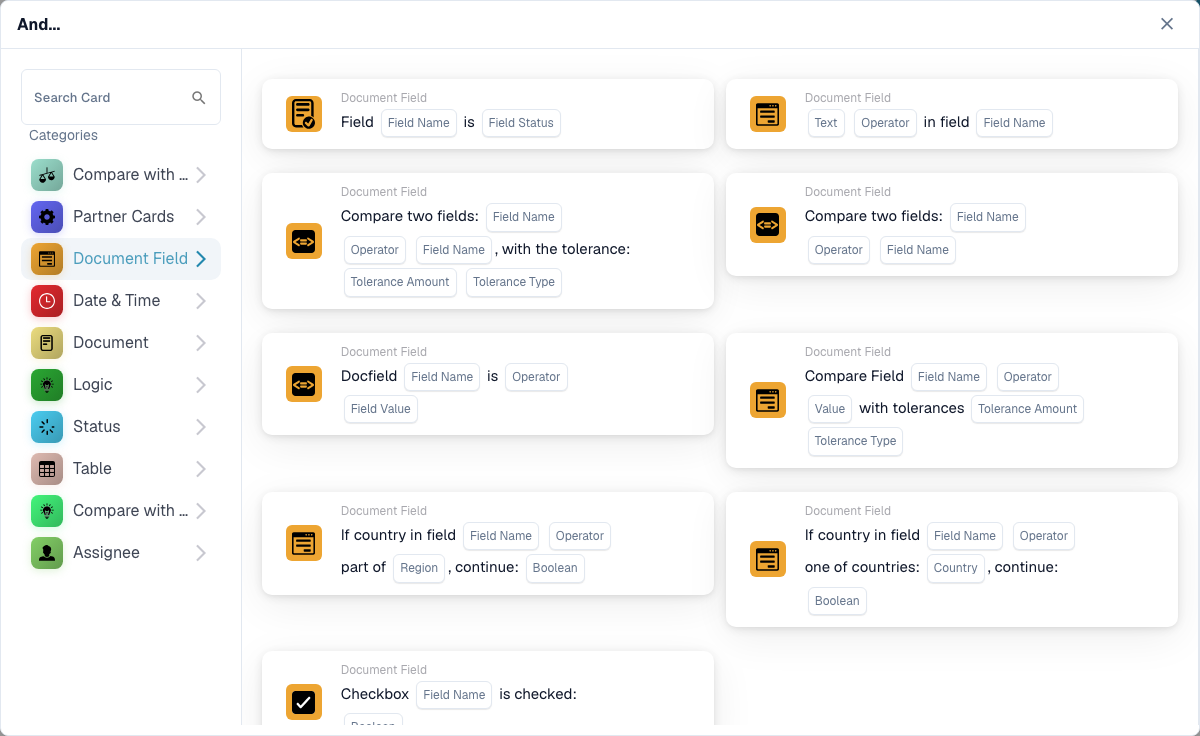Click the Field Status placeholder chip

click(521, 123)
